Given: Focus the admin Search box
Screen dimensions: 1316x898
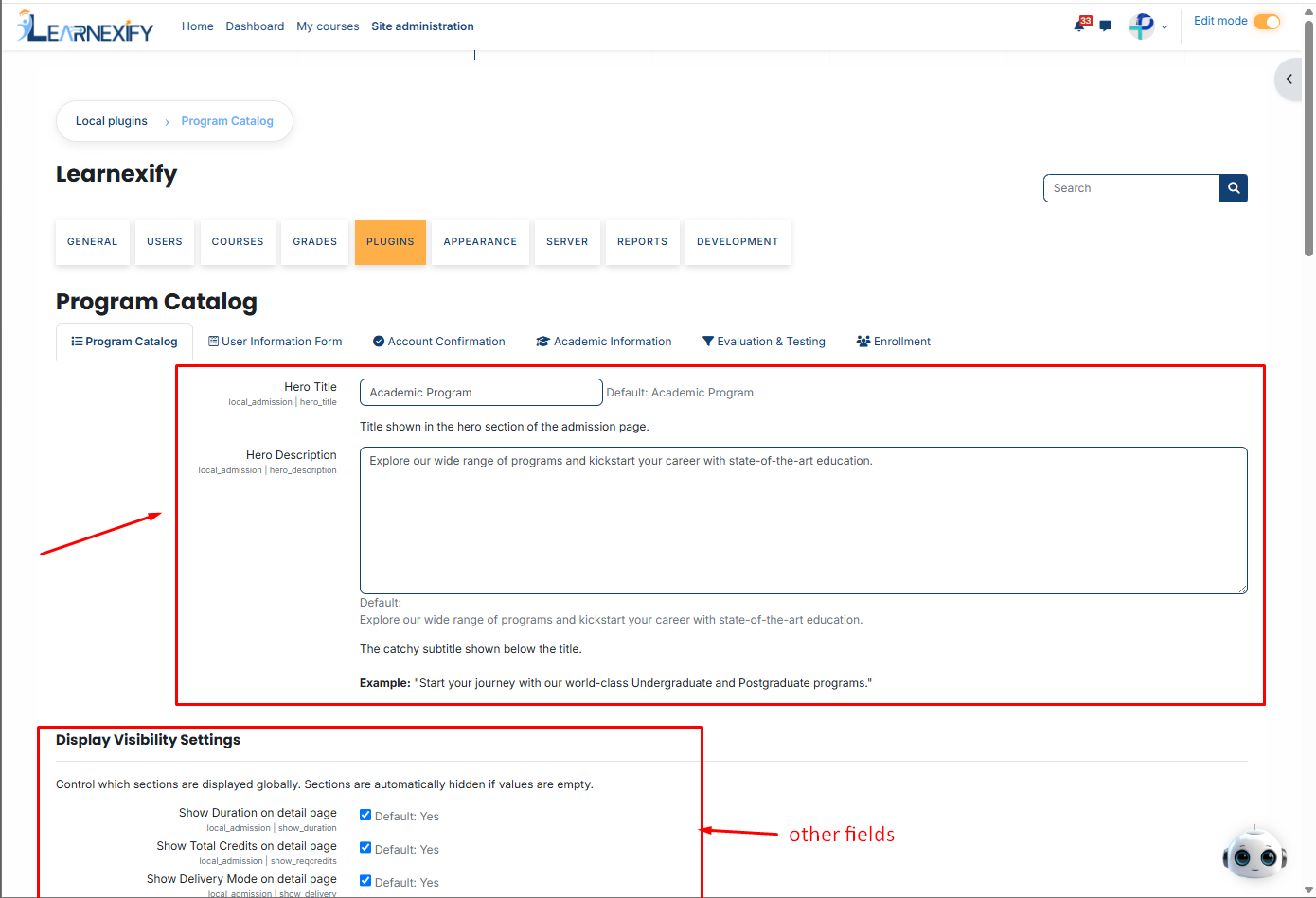Looking at the screenshot, I should [x=1131, y=188].
